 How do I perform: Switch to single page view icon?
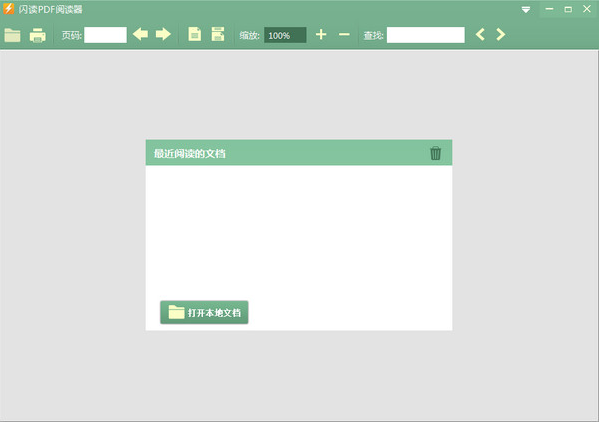point(195,34)
